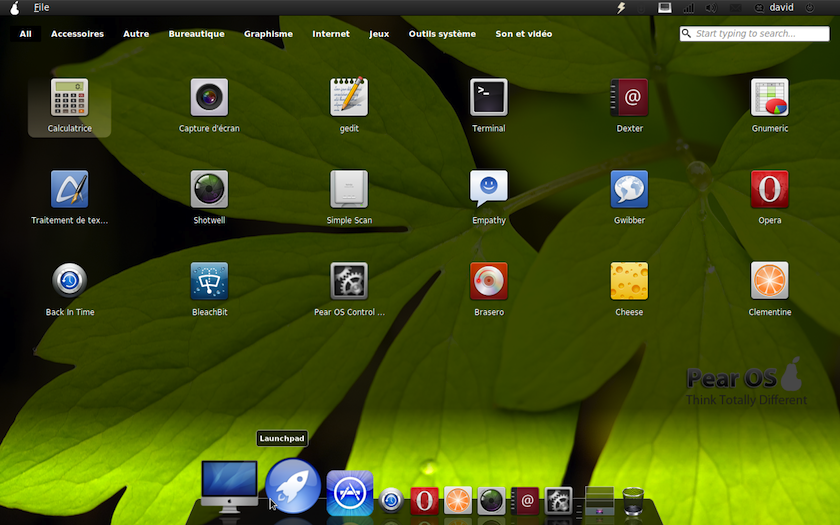Click the lightning bolt indicator

[621, 8]
